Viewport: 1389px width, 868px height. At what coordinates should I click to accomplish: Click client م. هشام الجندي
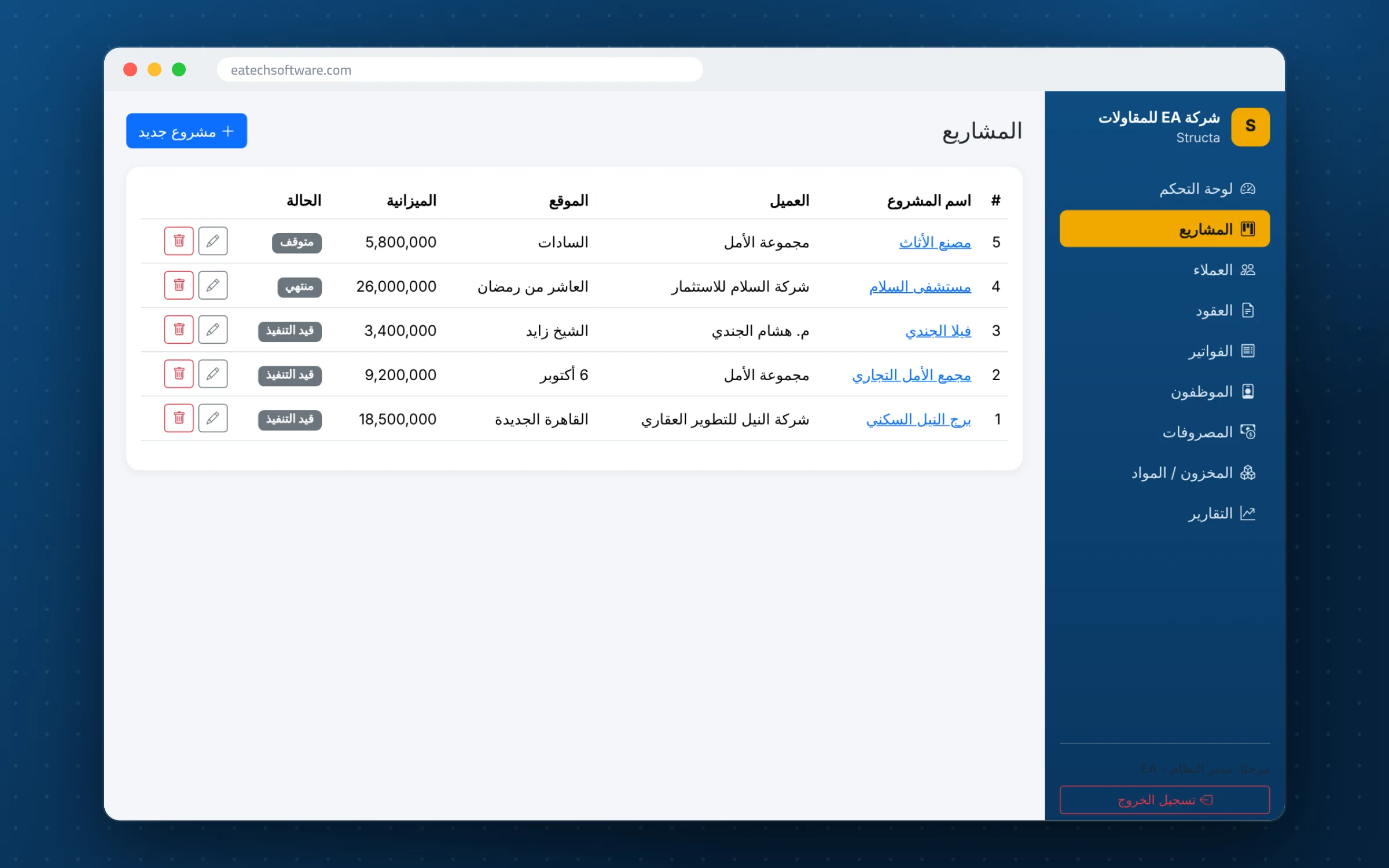tap(760, 331)
